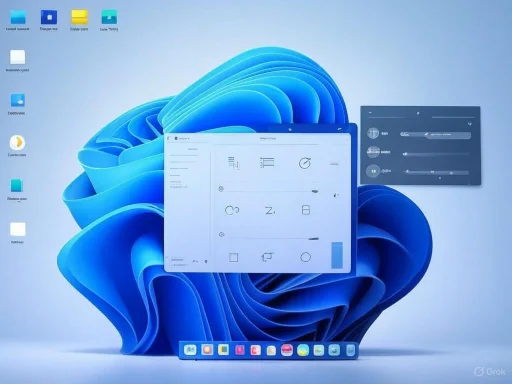The width and height of the screenshot is (512, 384).
Task: Open the account dropdown in window header
Action: click(x=182, y=138)
